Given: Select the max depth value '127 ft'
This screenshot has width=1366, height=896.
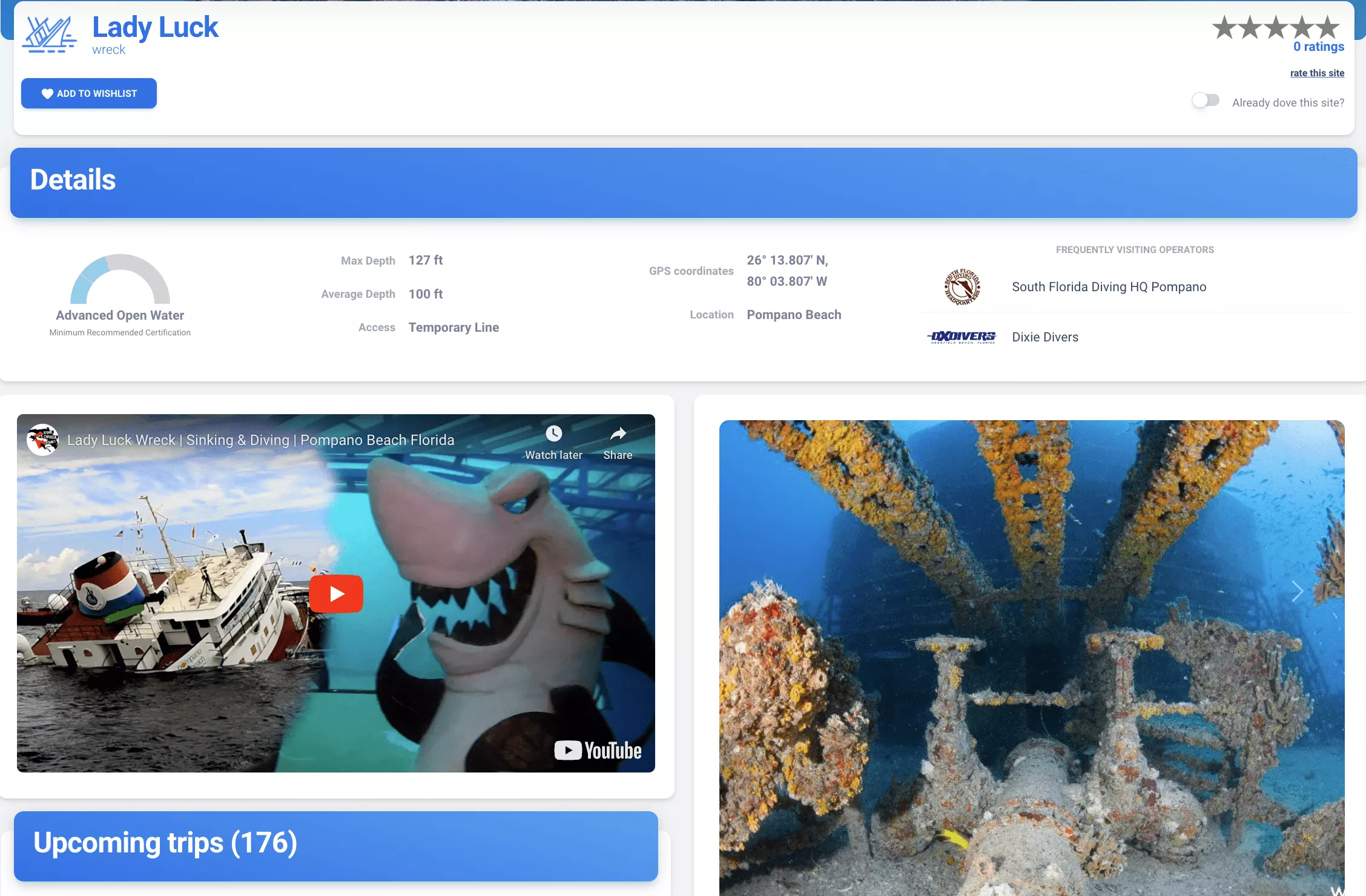Looking at the screenshot, I should 426,260.
